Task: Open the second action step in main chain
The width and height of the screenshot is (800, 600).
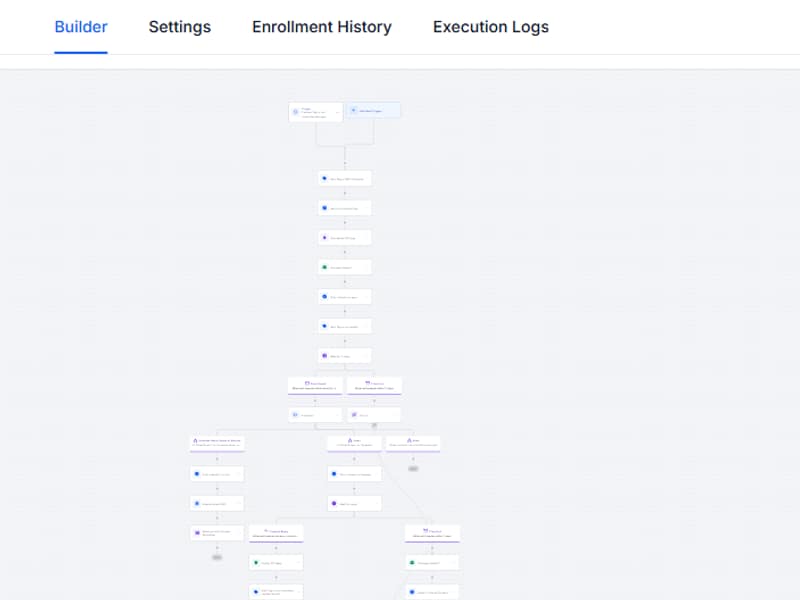Action: [x=345, y=208]
